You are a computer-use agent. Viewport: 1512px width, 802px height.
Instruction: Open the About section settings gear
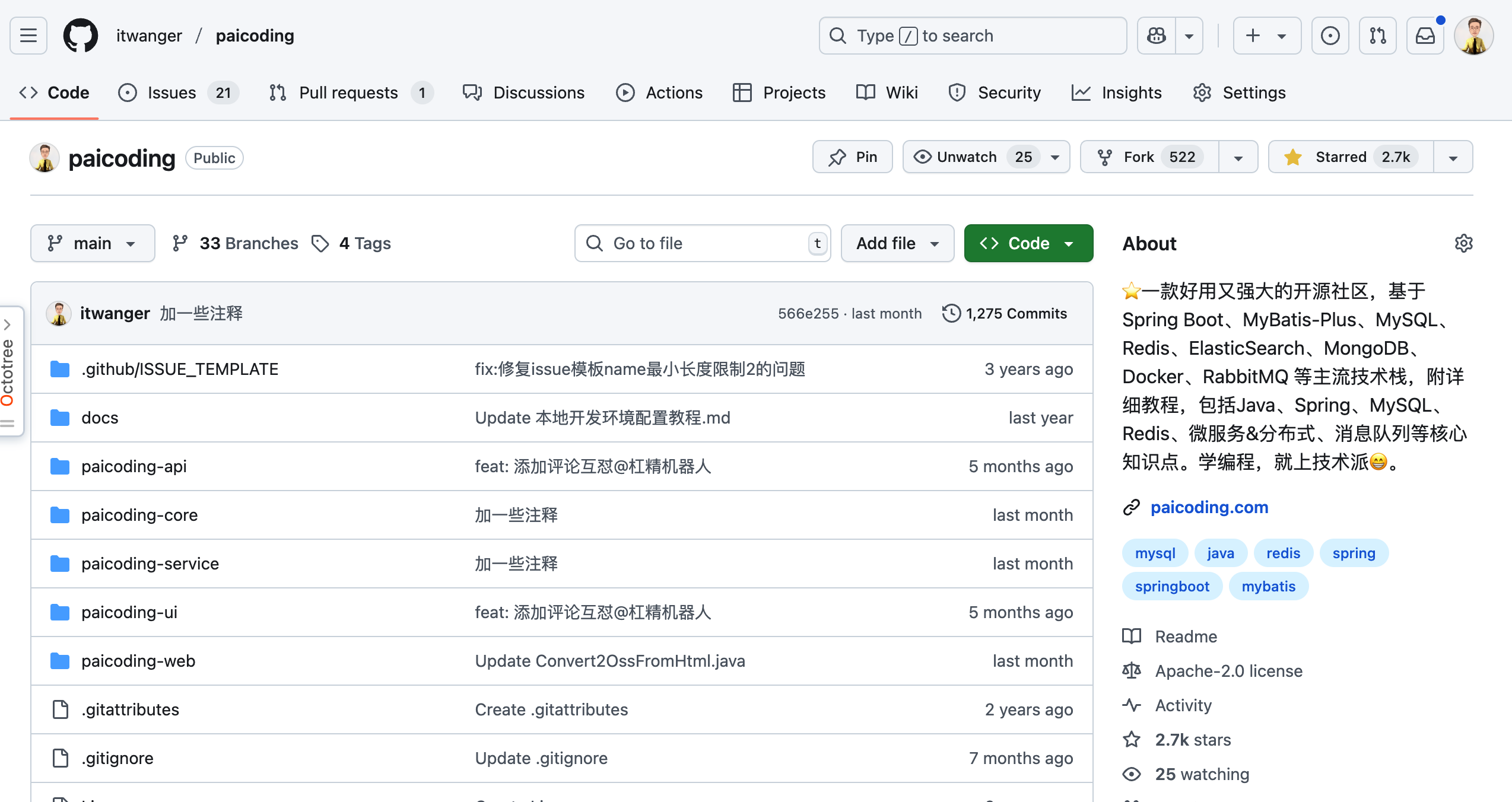tap(1463, 243)
